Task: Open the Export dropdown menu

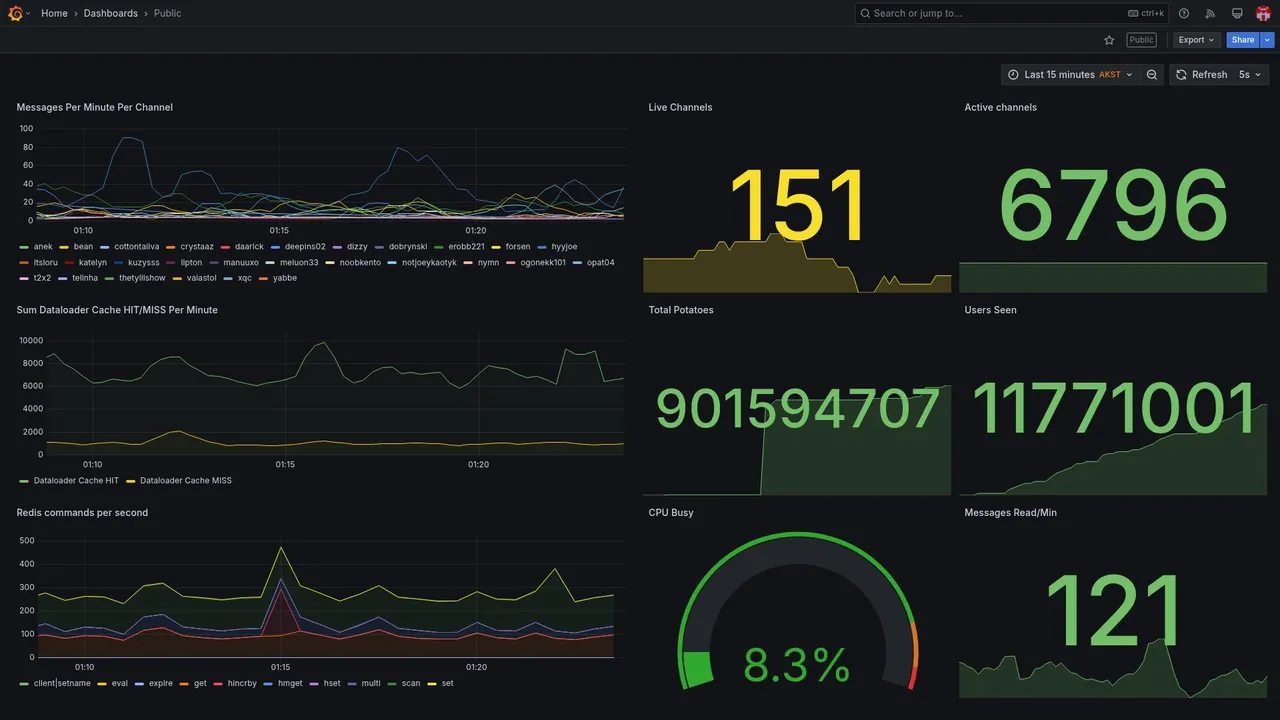Action: [1196, 40]
